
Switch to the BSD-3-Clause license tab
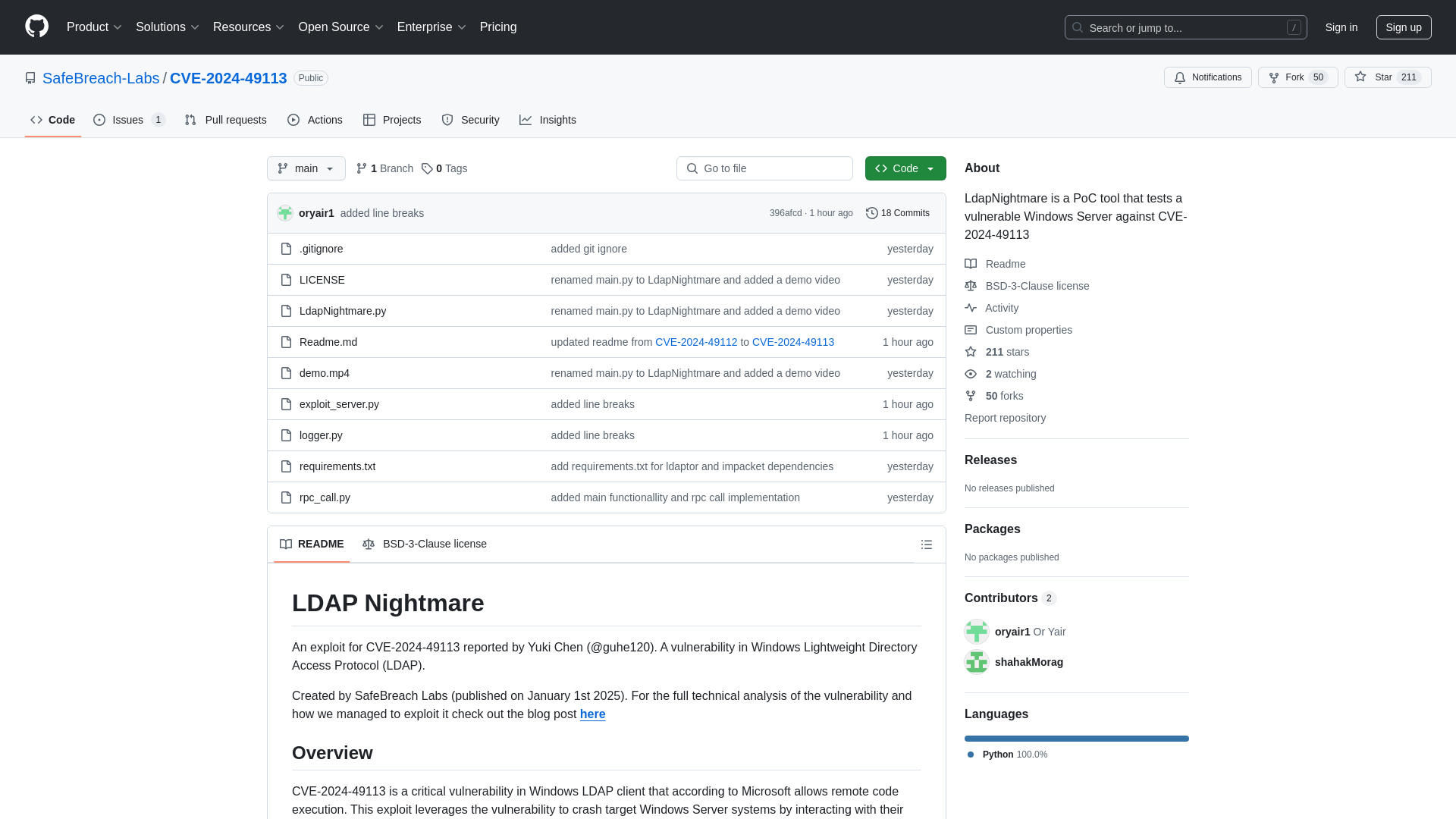pos(425,544)
